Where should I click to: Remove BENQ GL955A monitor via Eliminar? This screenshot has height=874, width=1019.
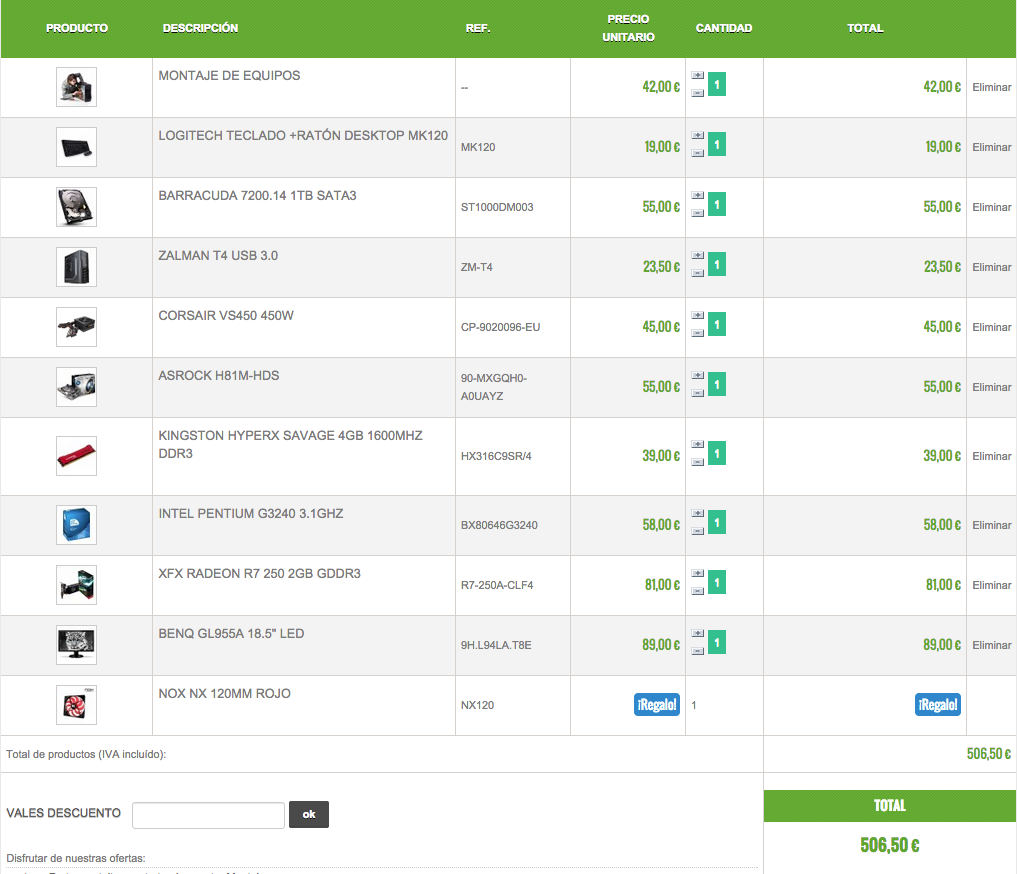(992, 645)
